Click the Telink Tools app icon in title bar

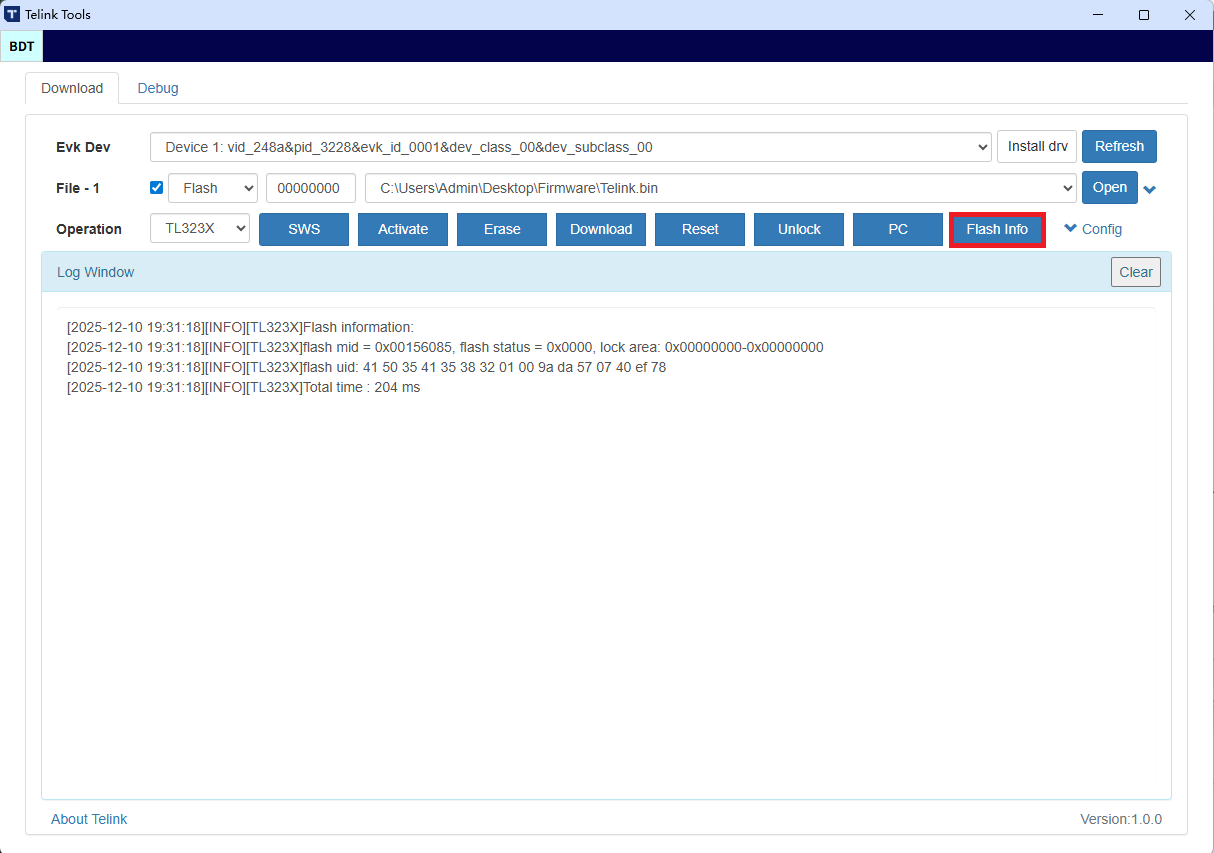12,15
